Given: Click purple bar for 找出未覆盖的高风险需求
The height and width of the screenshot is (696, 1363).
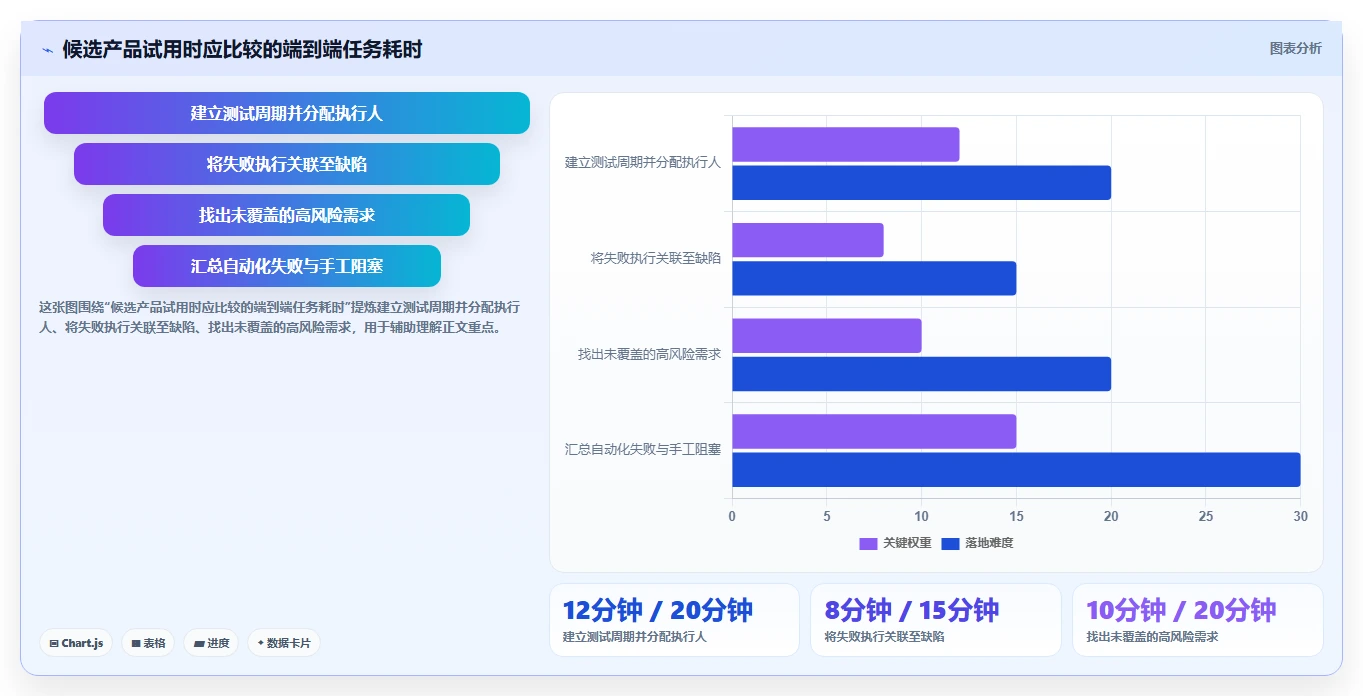Looking at the screenshot, I should coord(827,336).
